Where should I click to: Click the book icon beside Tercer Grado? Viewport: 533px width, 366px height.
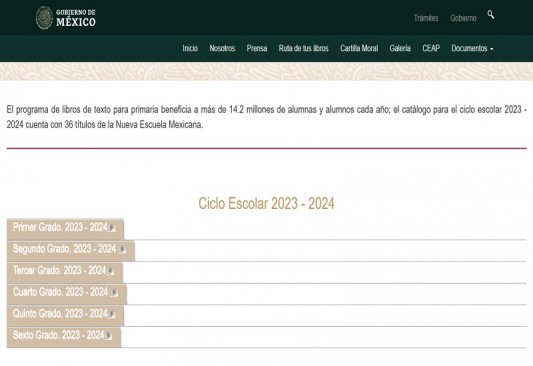tap(110, 271)
